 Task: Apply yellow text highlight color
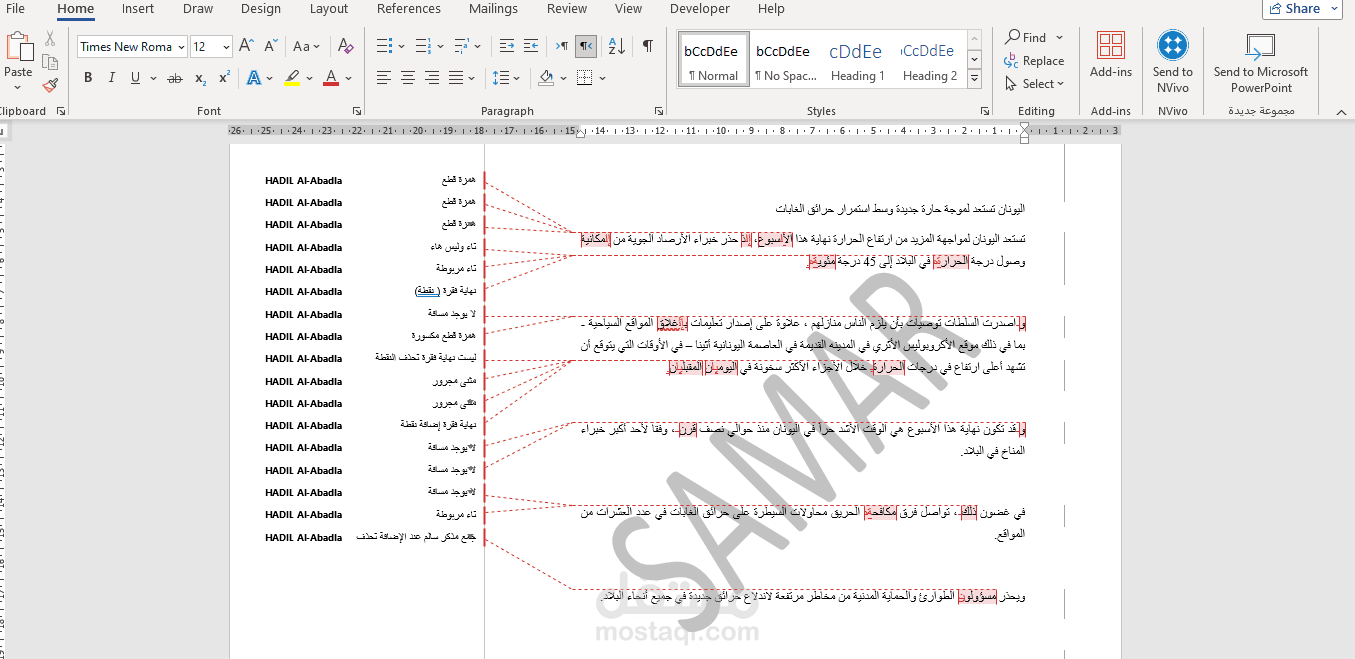pos(291,78)
